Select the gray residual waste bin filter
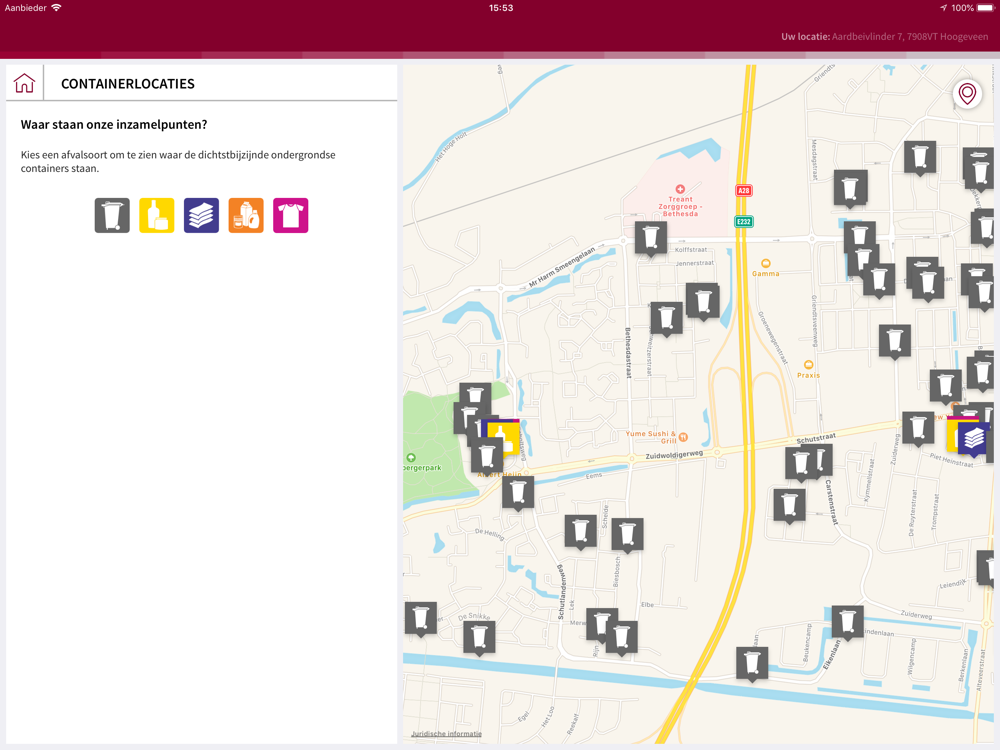Image resolution: width=1000 pixels, height=750 pixels. (112, 215)
